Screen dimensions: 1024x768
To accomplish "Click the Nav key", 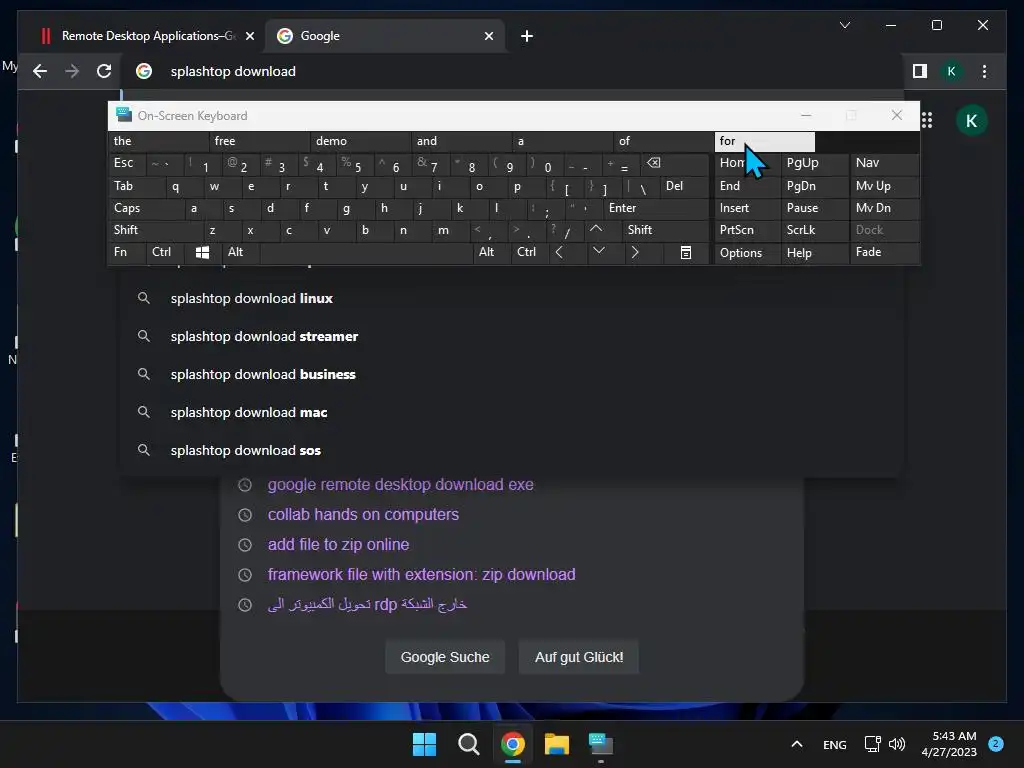I will 884,163.
